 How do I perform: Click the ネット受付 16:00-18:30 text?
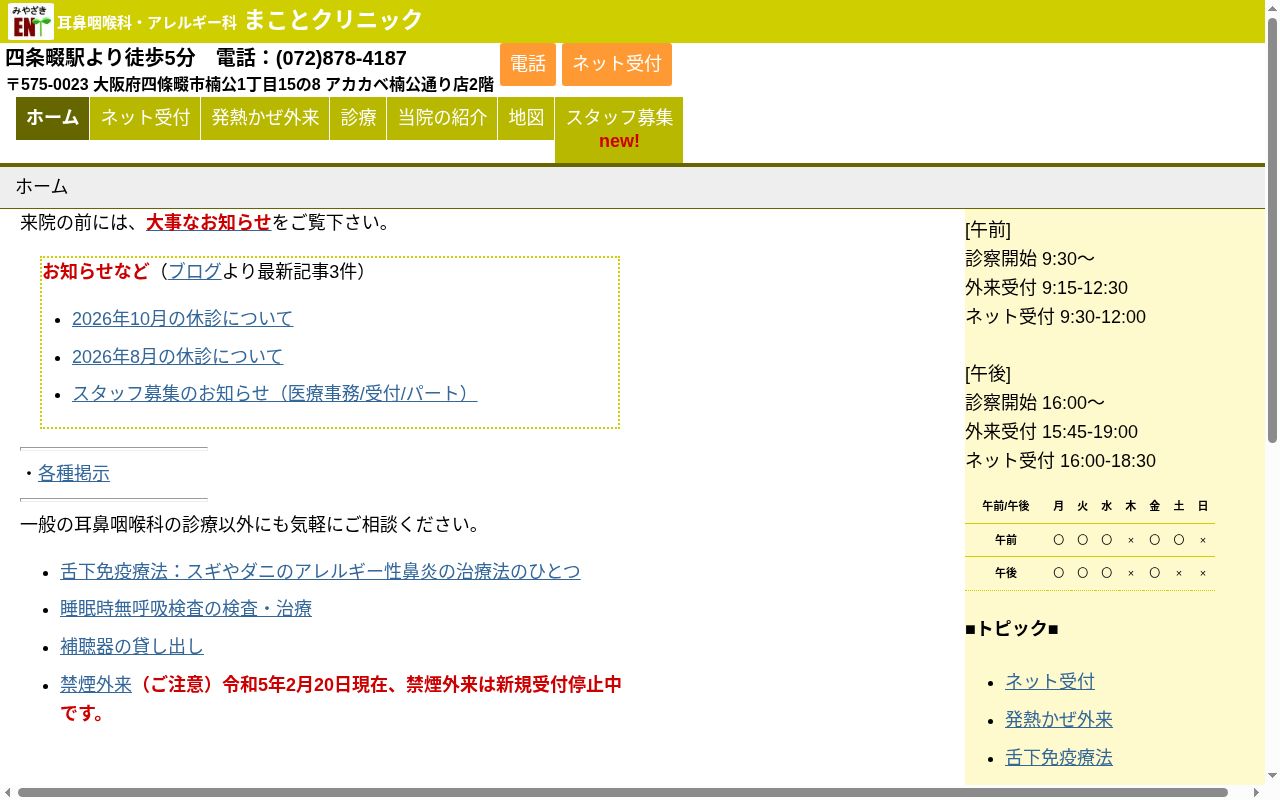click(1060, 461)
